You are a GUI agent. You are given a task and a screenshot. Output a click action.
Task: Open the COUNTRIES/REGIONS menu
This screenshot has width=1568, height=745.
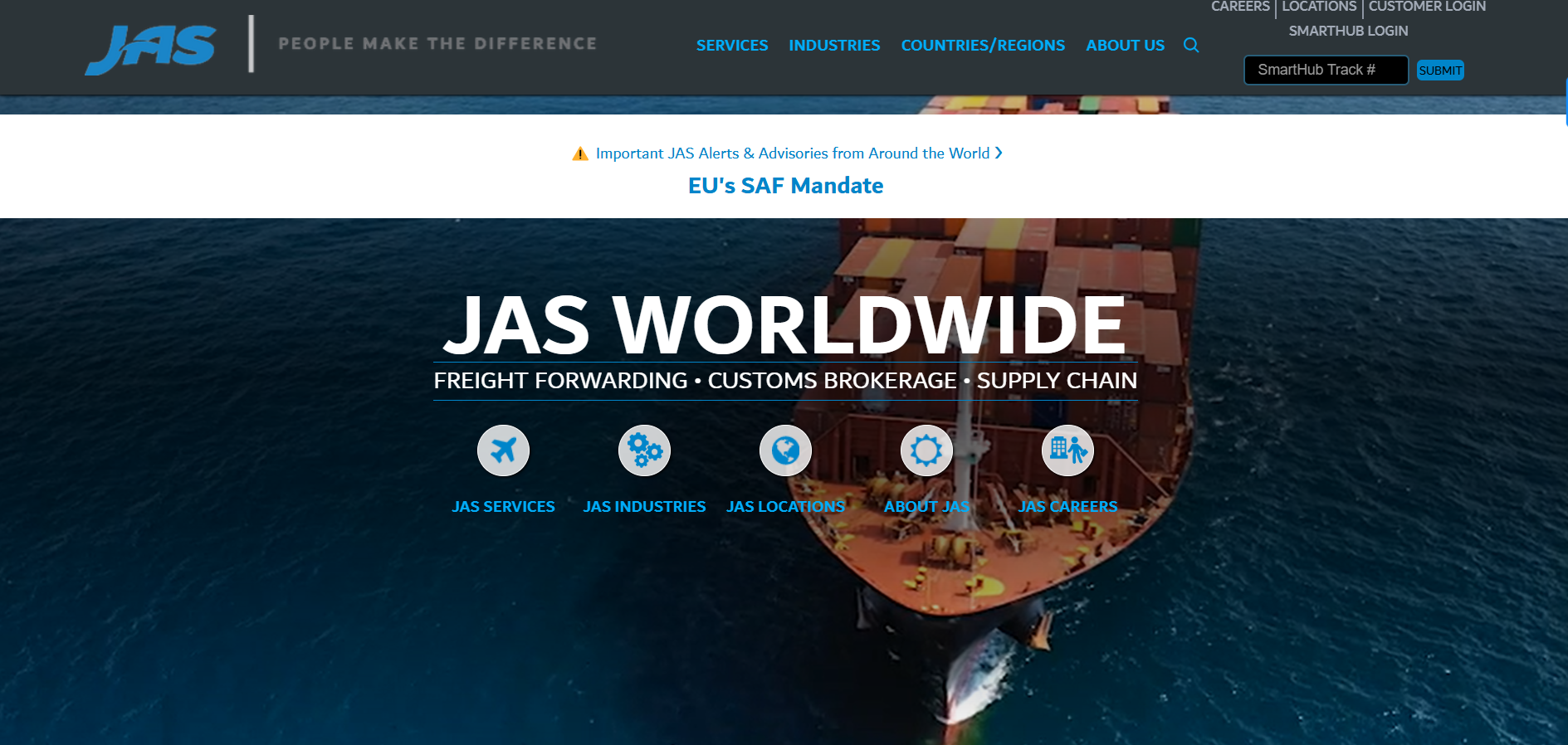click(983, 46)
